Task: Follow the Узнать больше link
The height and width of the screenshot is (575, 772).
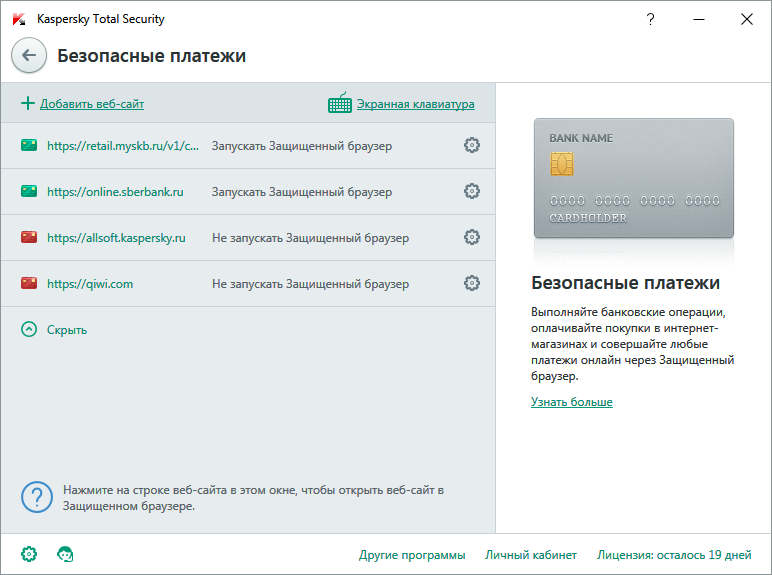Action: click(x=572, y=402)
